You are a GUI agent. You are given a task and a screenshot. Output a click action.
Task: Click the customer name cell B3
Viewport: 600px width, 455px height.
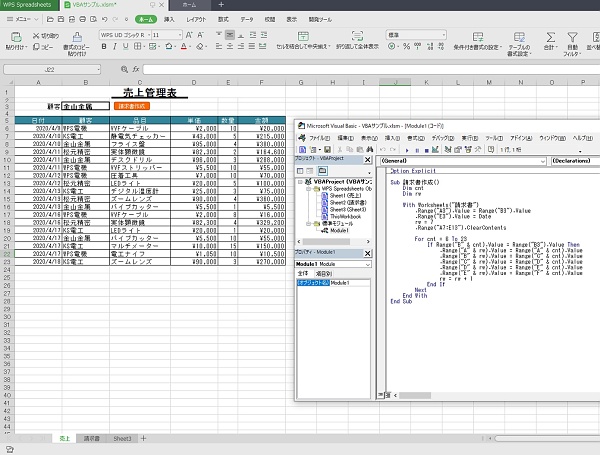[85, 106]
